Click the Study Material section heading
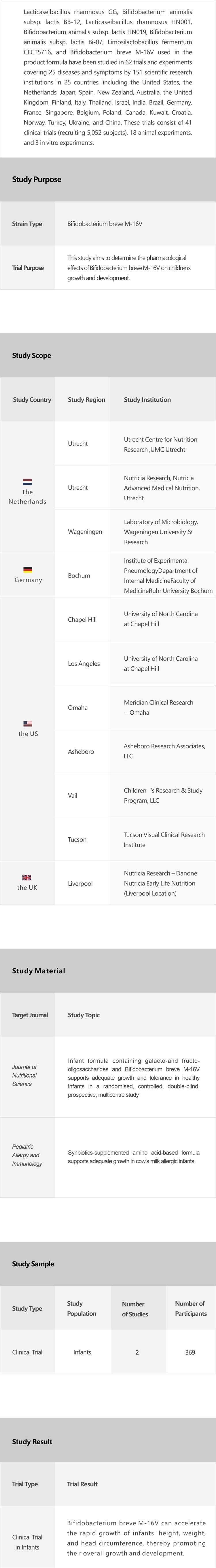Screen dimensions: 216x1568 [x=38, y=970]
